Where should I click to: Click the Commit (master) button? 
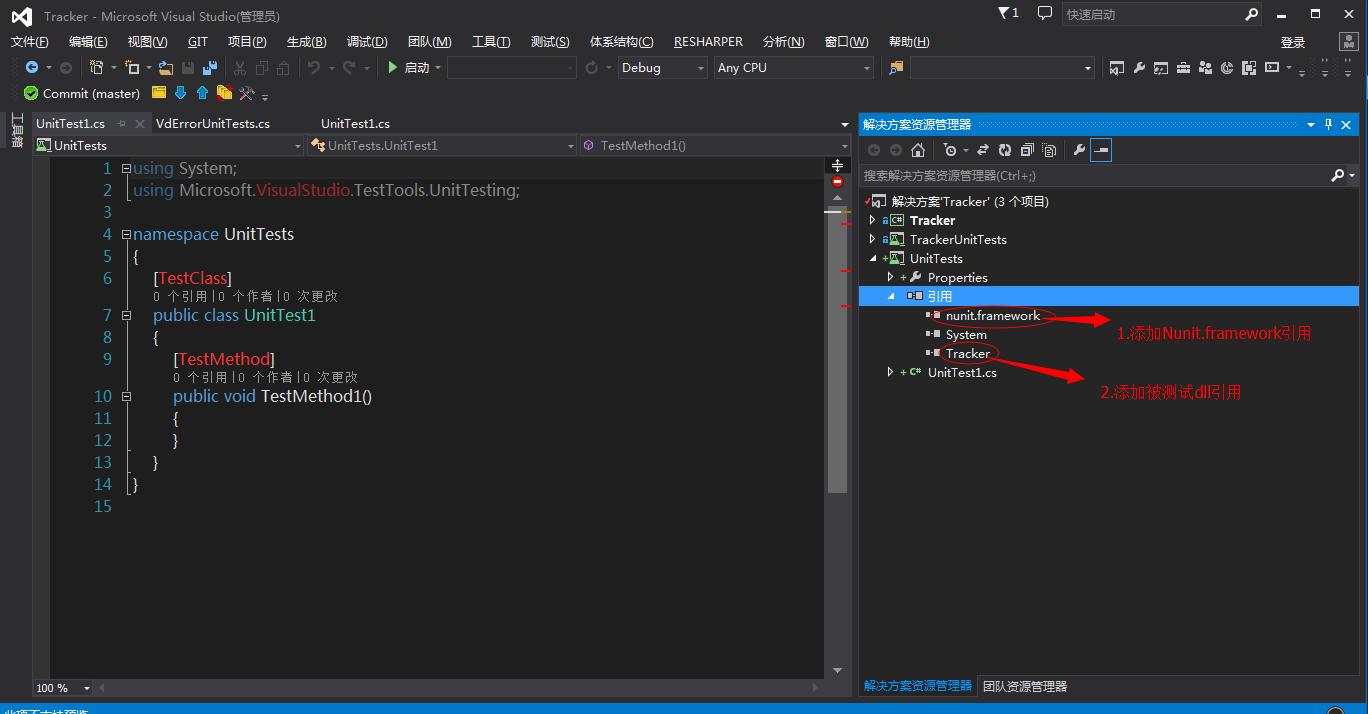pyautogui.click(x=82, y=93)
